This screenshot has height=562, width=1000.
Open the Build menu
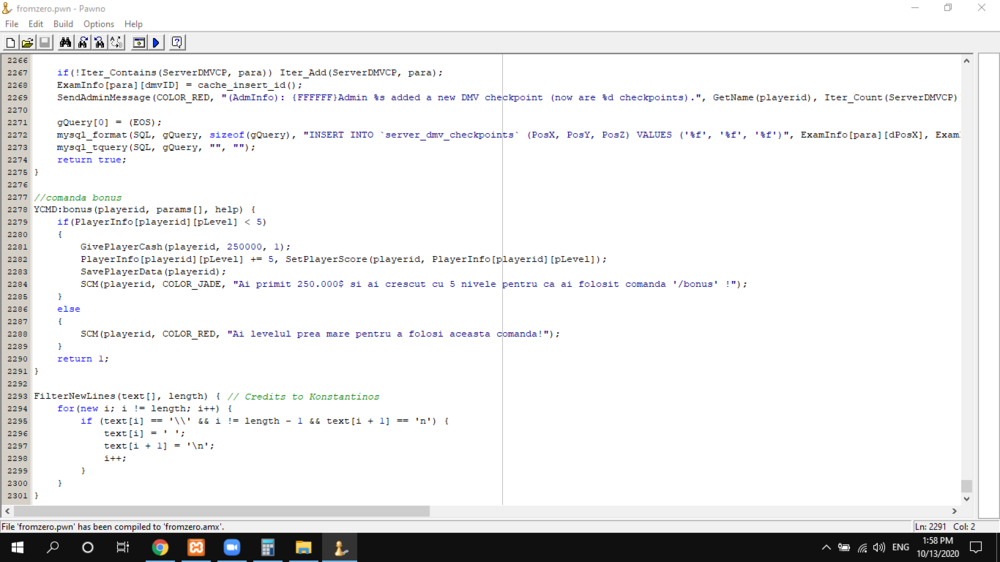(63, 24)
